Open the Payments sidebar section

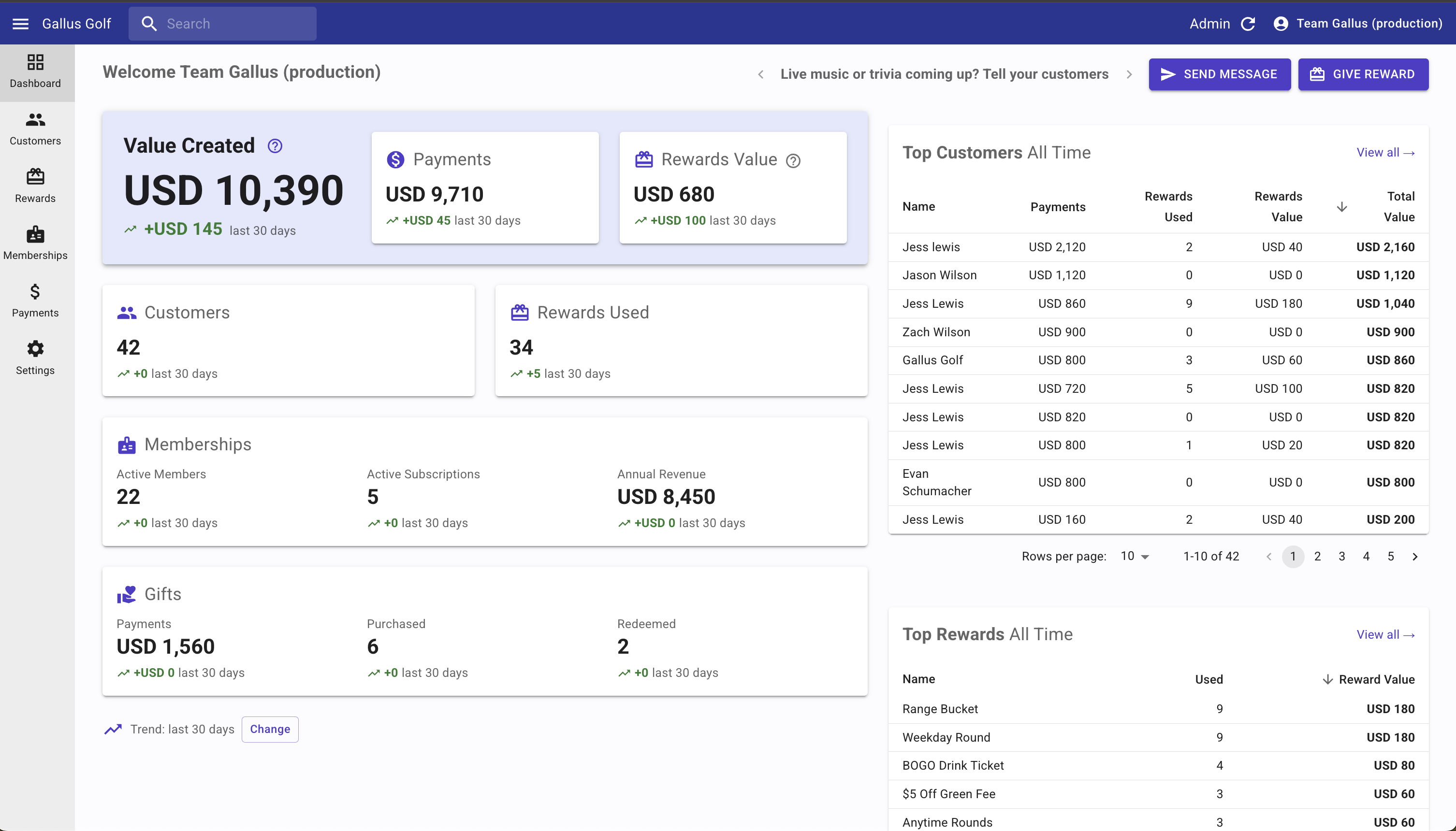[35, 301]
